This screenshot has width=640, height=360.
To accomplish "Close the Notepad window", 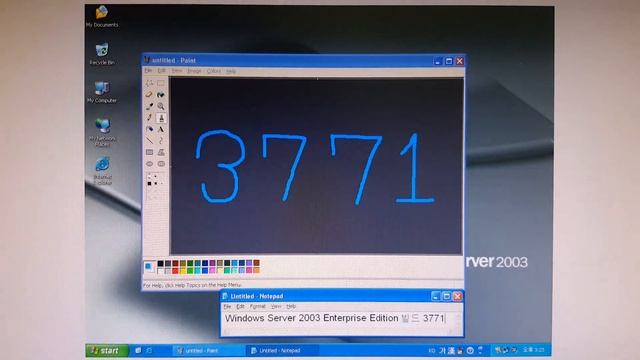I will pyautogui.click(x=458, y=296).
